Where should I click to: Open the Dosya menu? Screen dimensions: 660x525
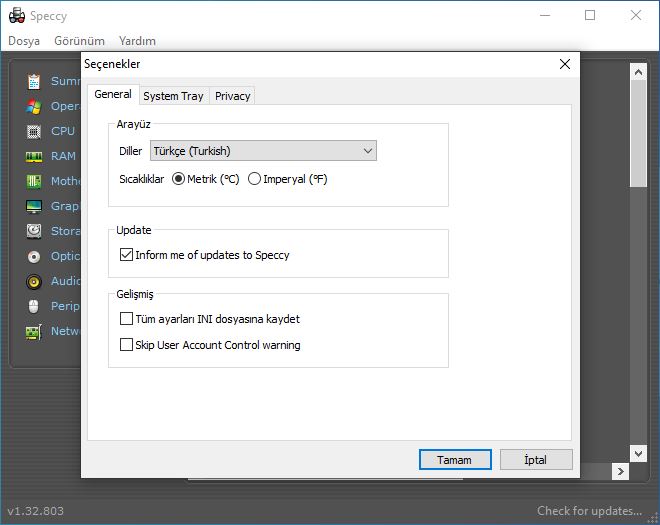24,41
